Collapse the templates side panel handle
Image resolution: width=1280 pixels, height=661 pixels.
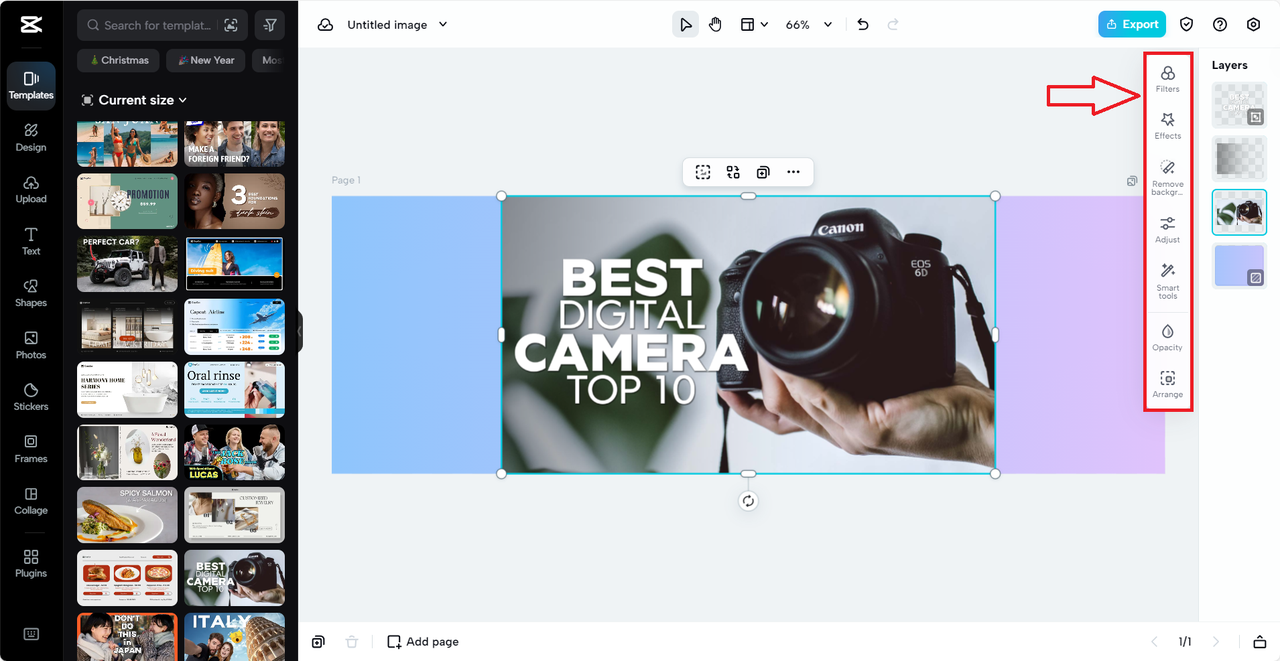tap(299, 331)
